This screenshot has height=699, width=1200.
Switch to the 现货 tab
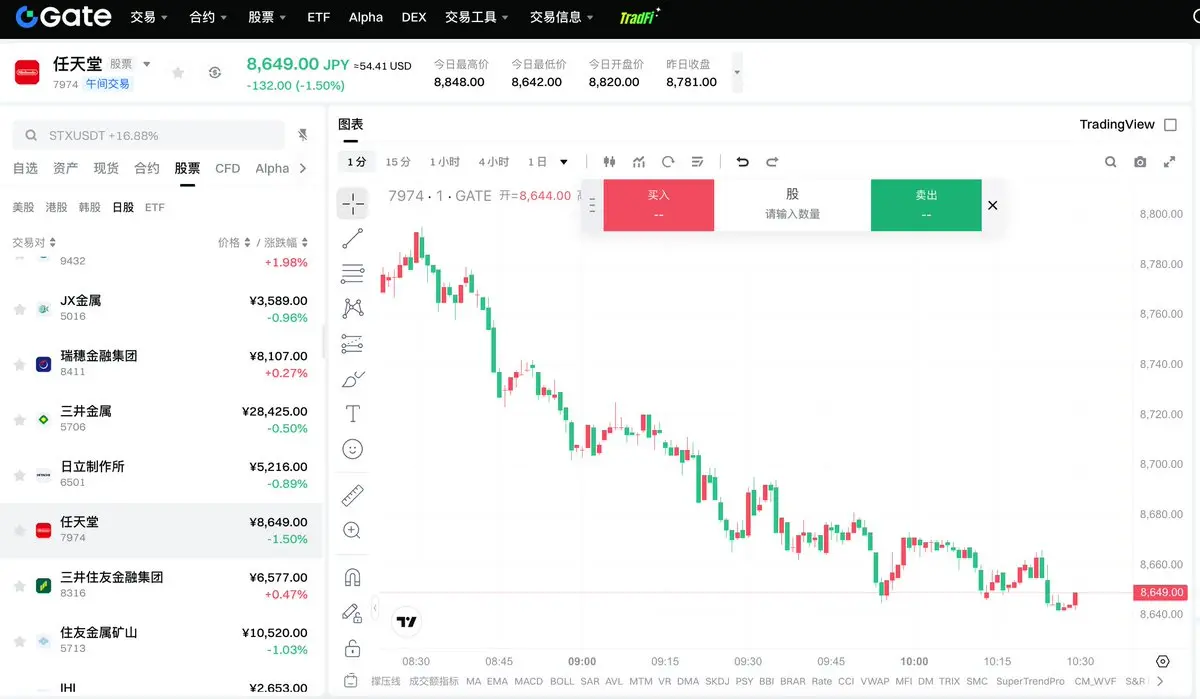(x=106, y=168)
